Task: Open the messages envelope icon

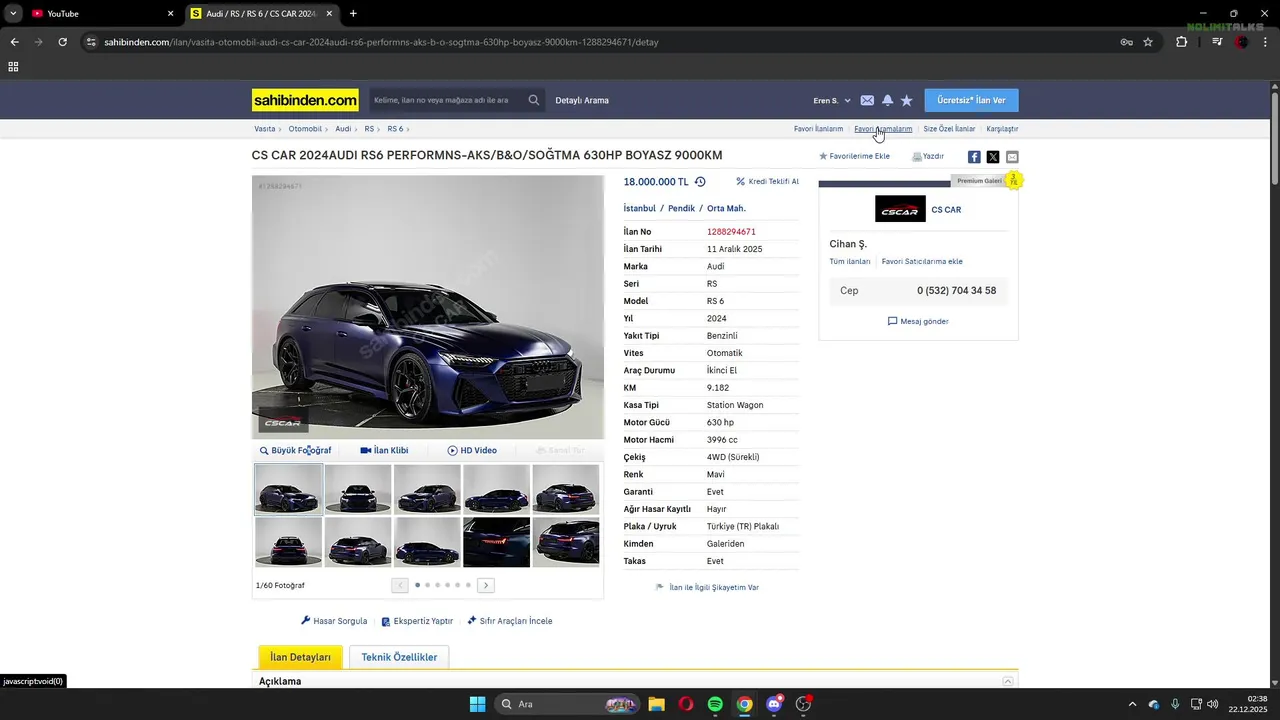Action: 867,100
